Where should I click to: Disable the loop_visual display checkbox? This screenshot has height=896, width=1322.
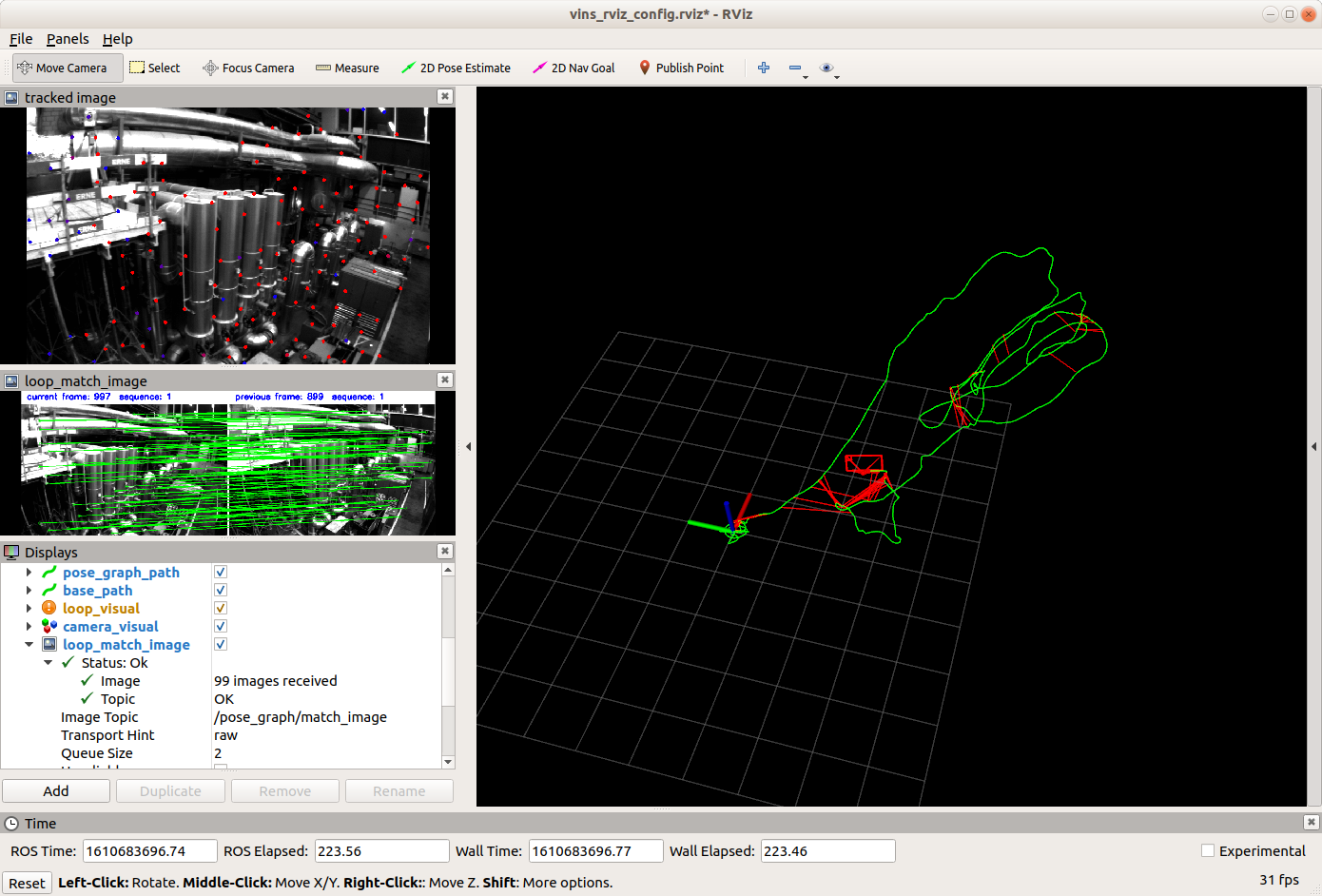[x=221, y=608]
